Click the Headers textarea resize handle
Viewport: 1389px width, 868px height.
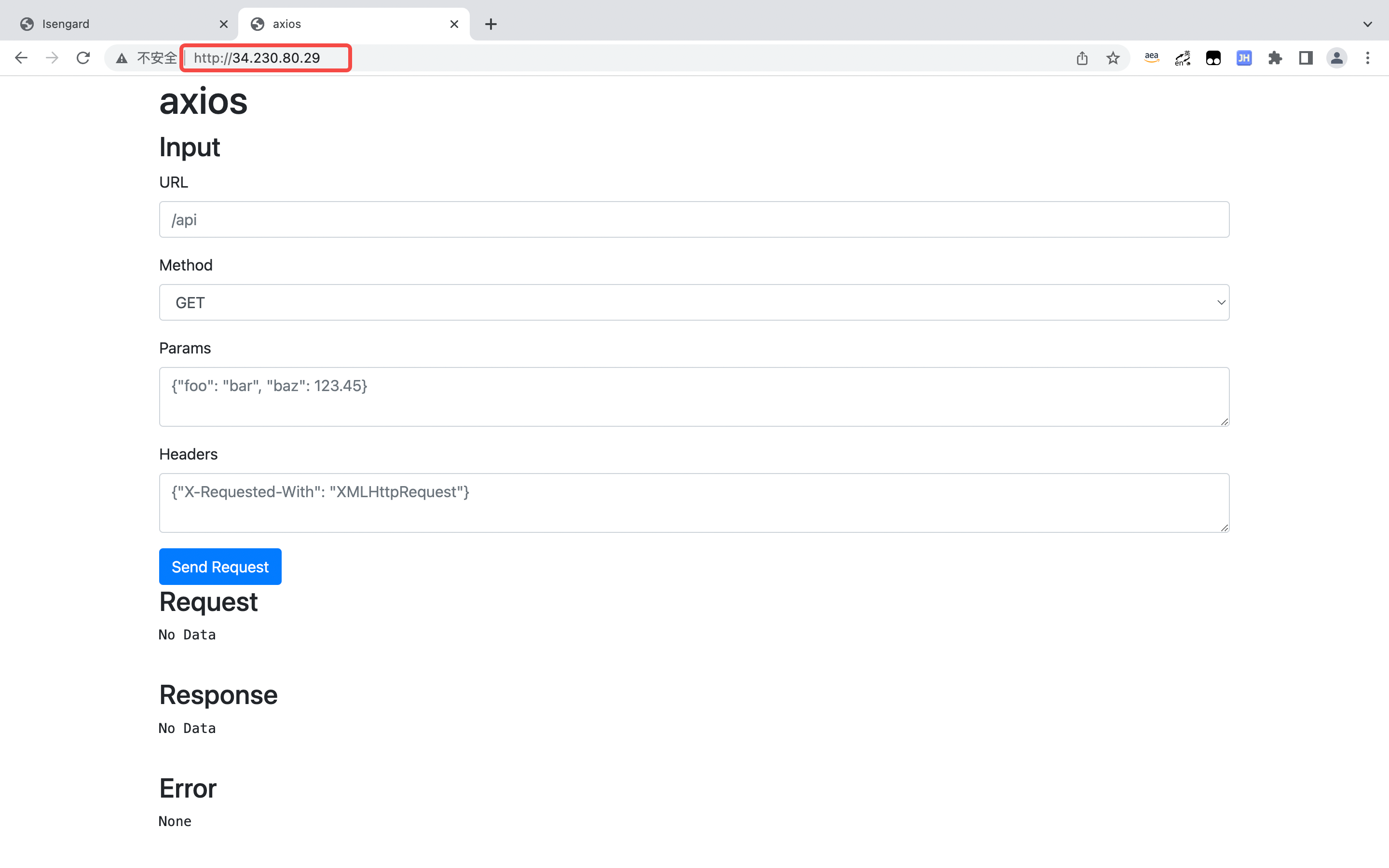[1224, 528]
